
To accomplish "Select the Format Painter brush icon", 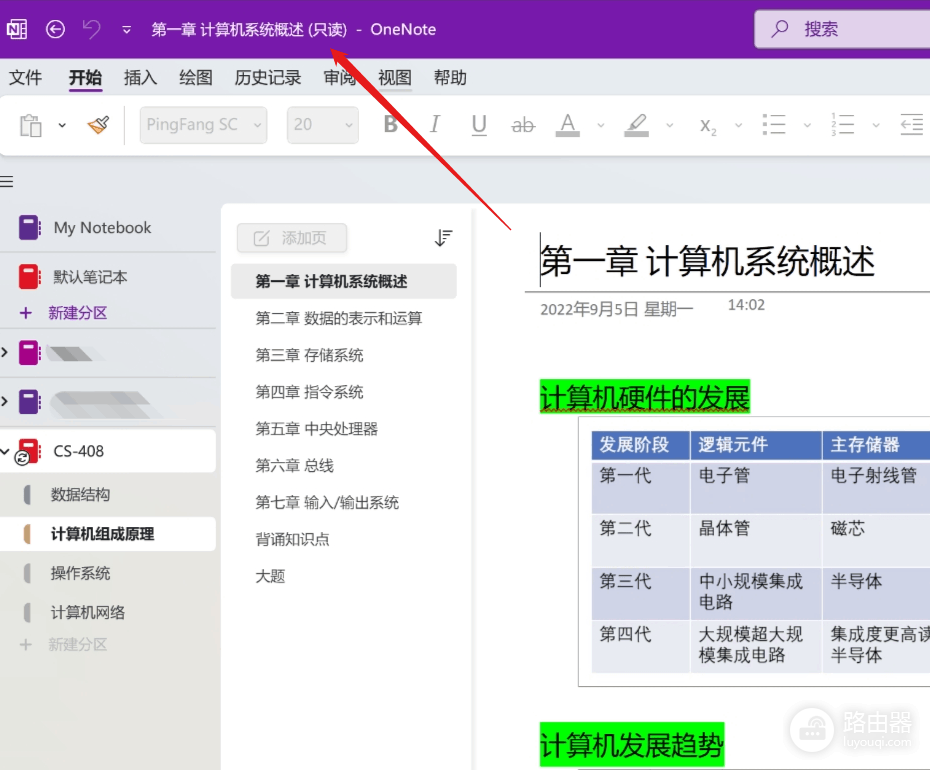I will [98, 125].
